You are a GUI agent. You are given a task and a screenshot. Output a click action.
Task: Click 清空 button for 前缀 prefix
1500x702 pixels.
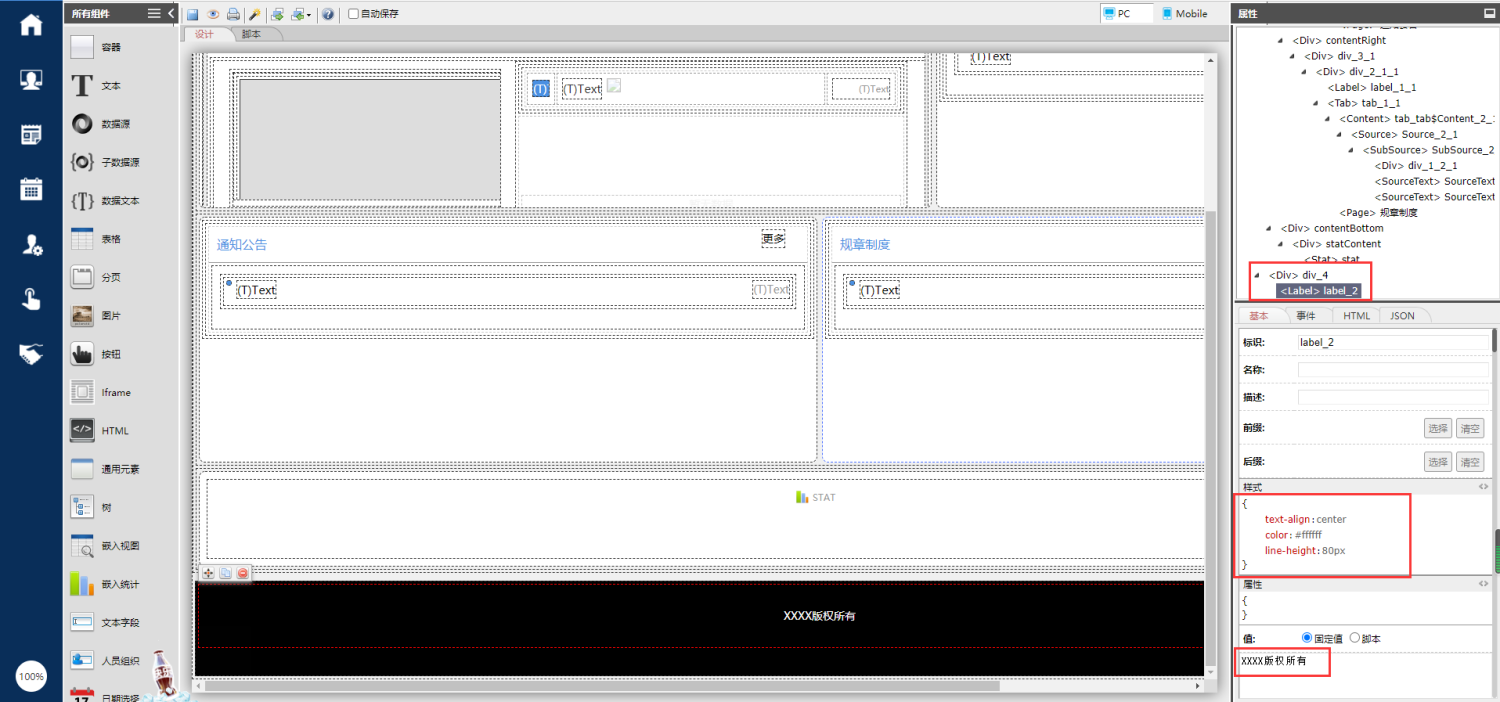point(1470,428)
